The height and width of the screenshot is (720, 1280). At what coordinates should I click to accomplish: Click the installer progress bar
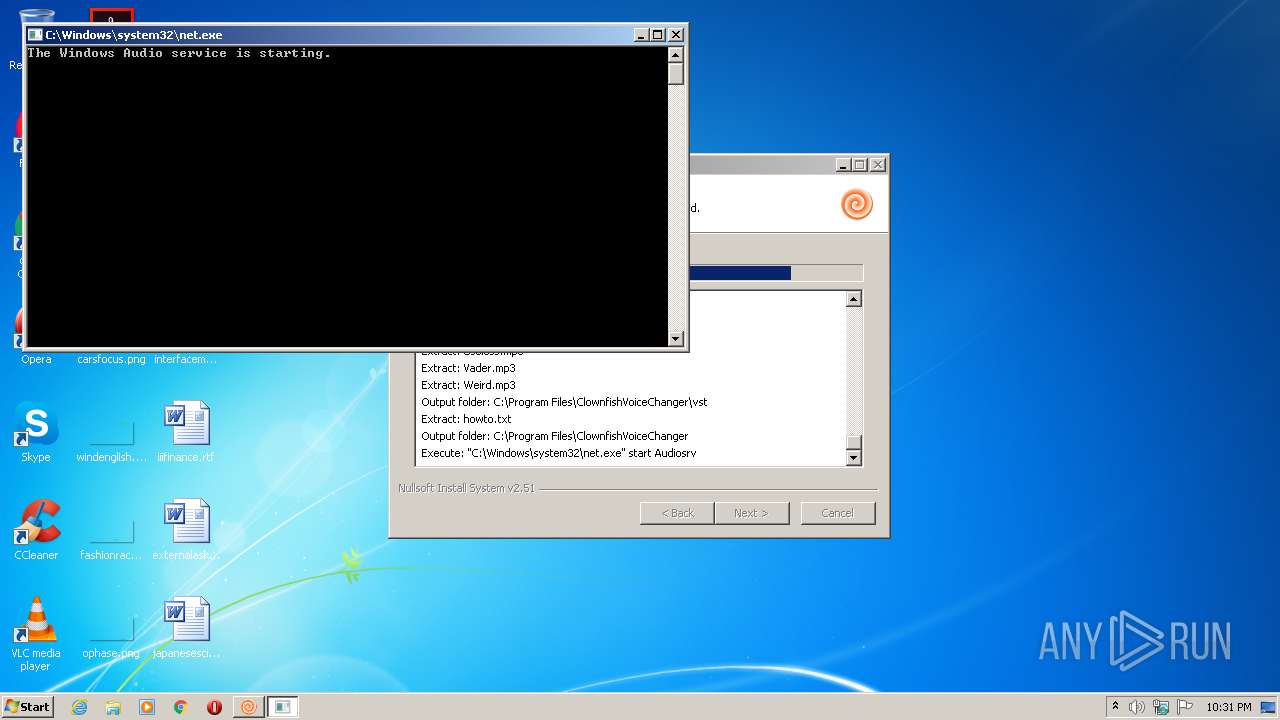pos(776,273)
